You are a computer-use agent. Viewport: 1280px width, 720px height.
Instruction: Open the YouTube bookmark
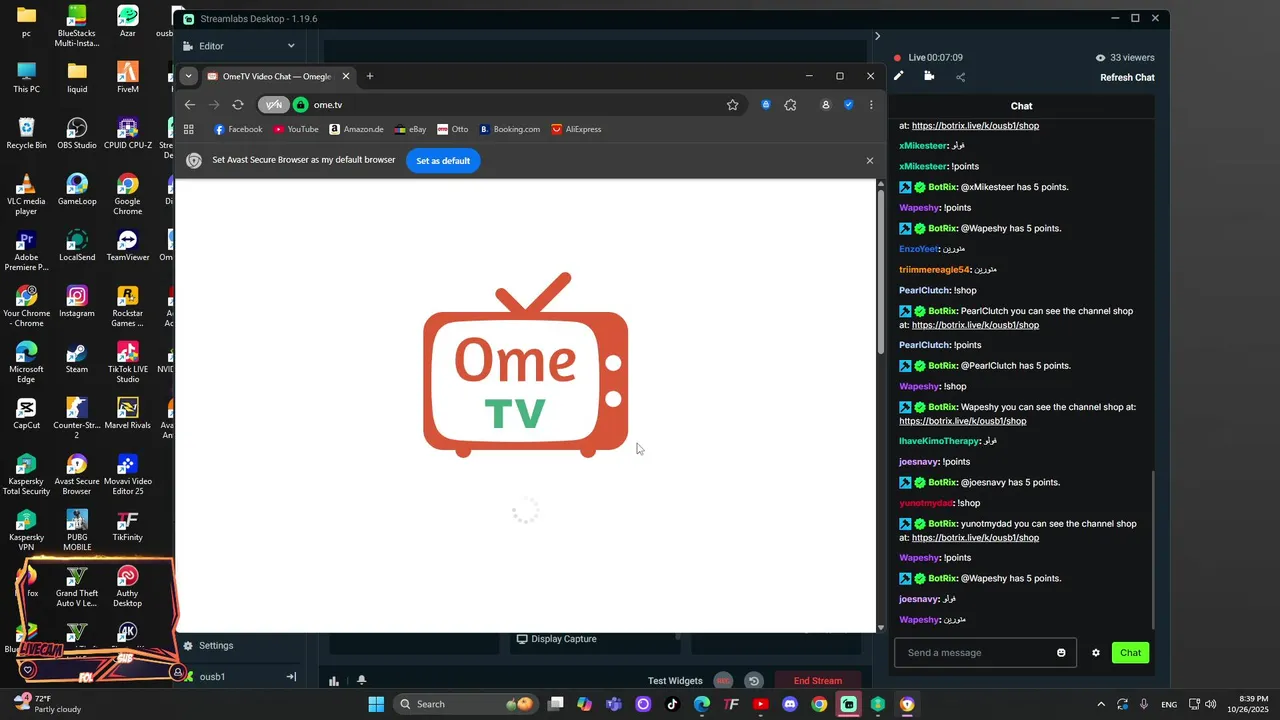(295, 129)
